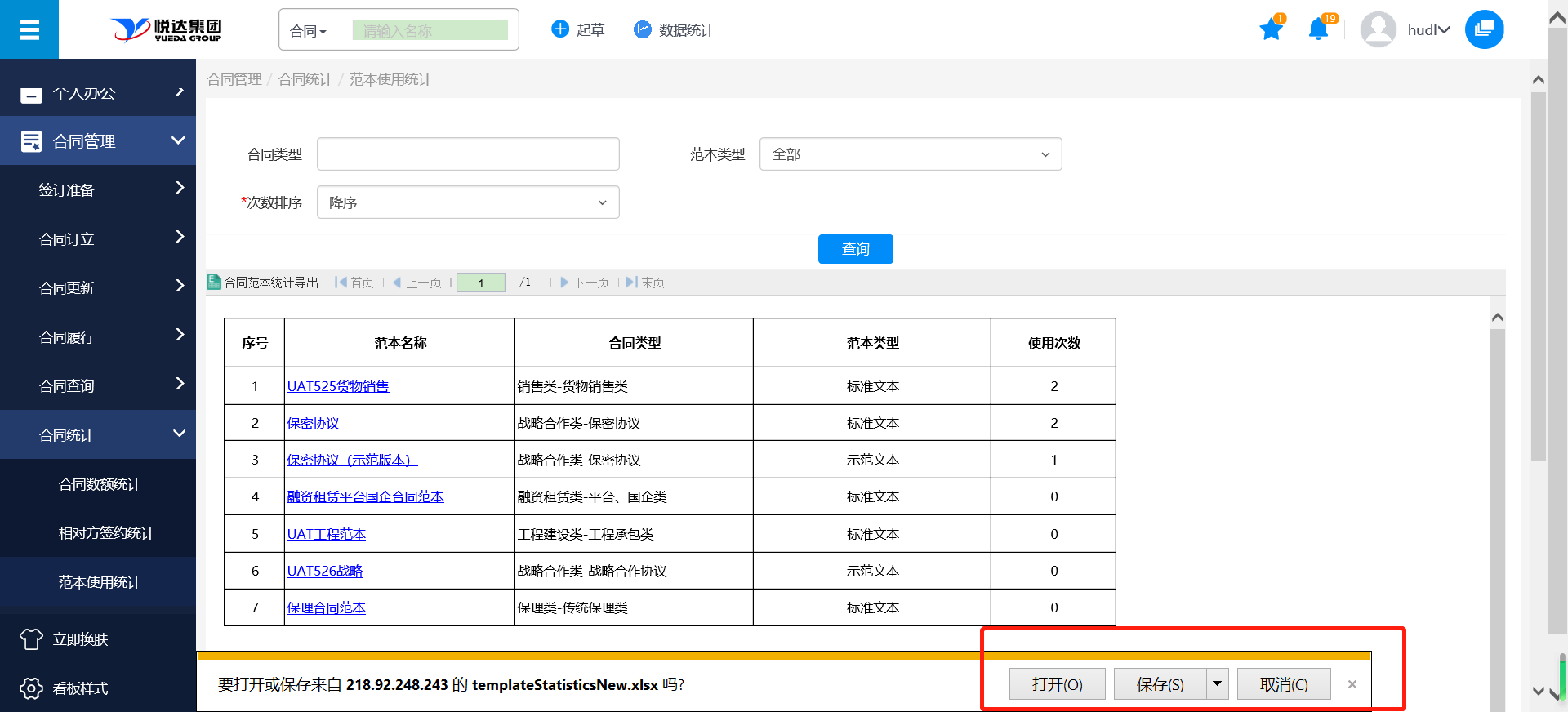The height and width of the screenshot is (712, 1568).
Task: Open the 次数排序 dropdown
Action: click(x=467, y=202)
